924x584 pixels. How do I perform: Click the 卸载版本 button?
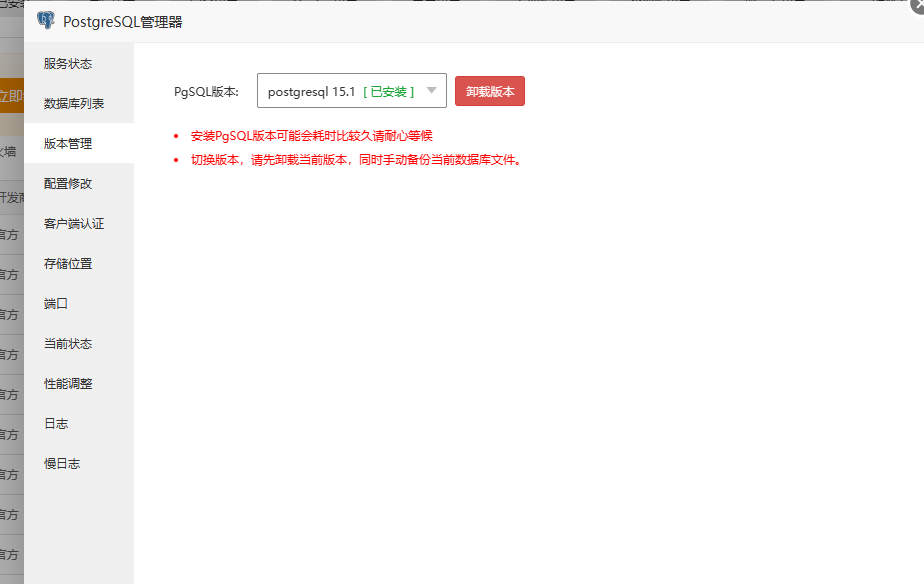pos(490,91)
